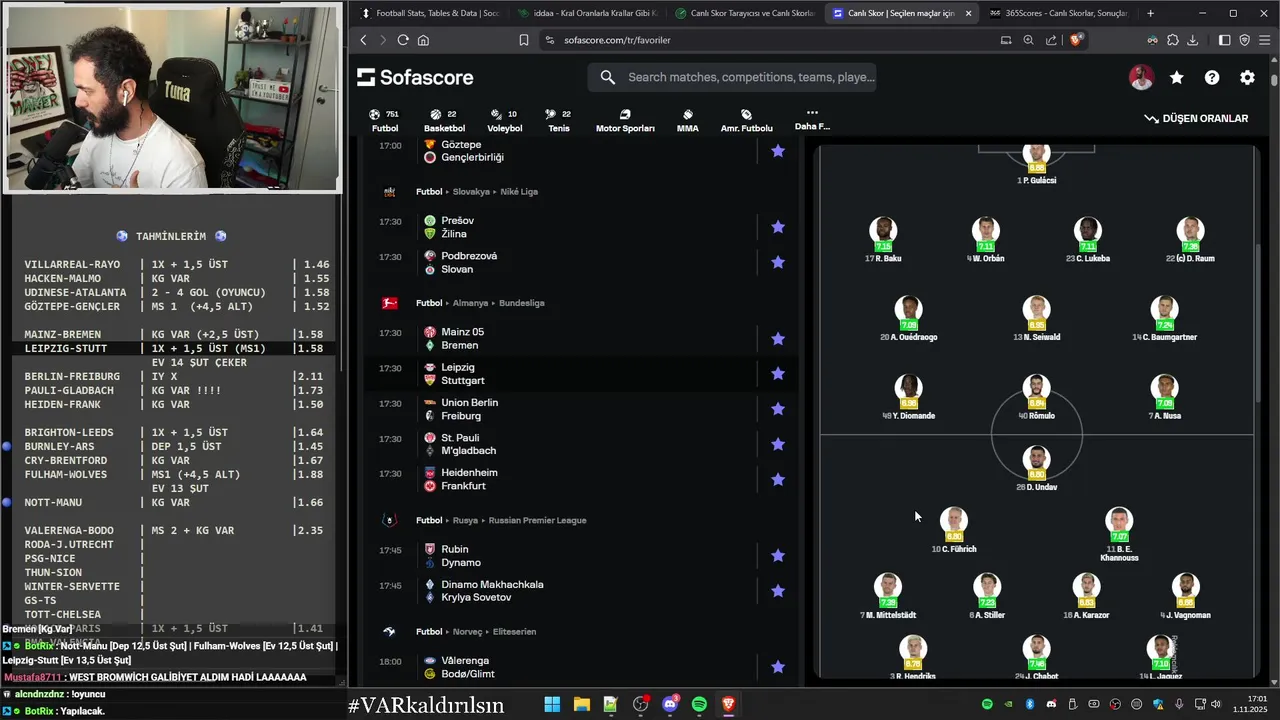Click the Search matches input field

pos(732,77)
